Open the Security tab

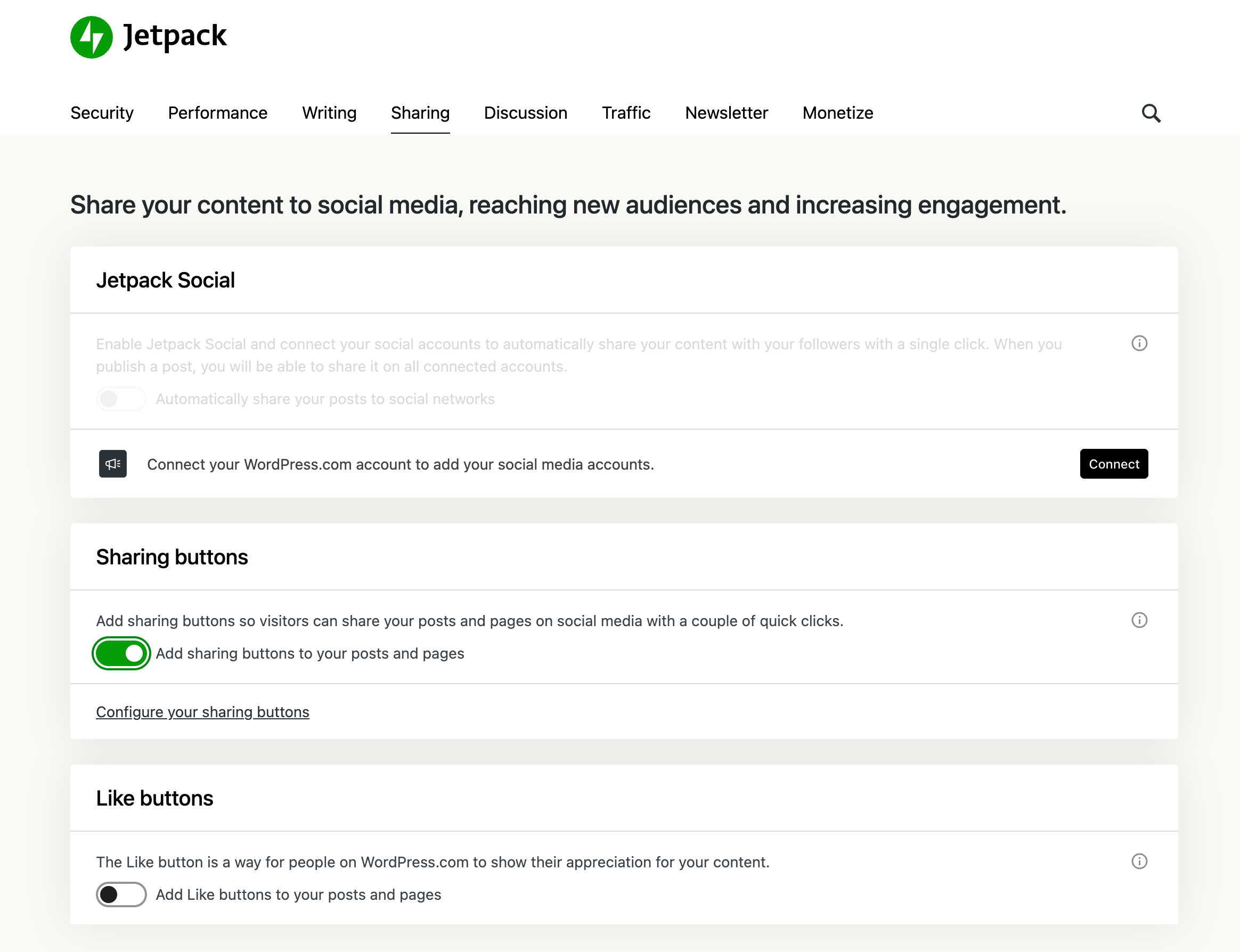[x=102, y=113]
